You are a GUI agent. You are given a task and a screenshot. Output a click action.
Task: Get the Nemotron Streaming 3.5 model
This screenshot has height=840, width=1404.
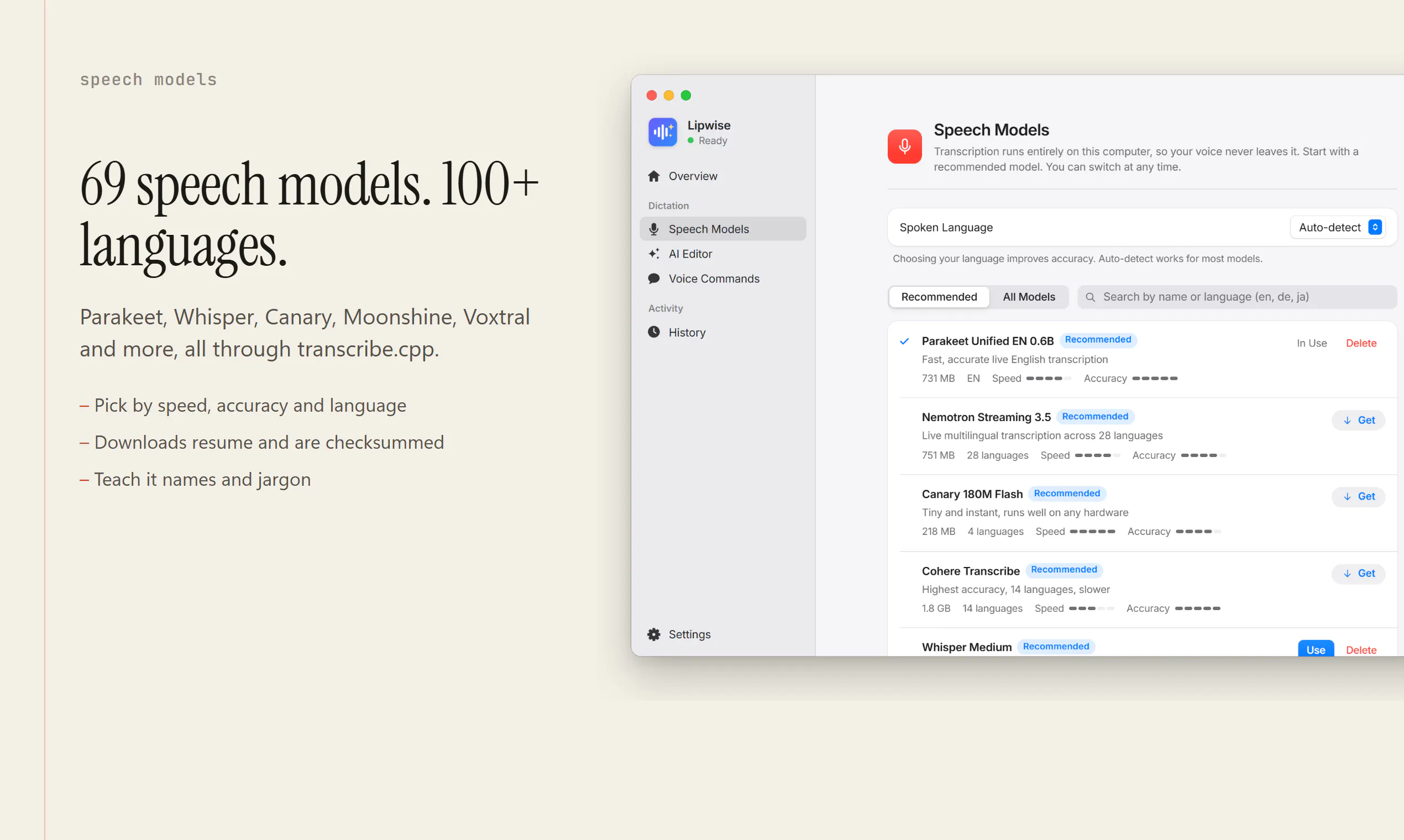coord(1358,420)
